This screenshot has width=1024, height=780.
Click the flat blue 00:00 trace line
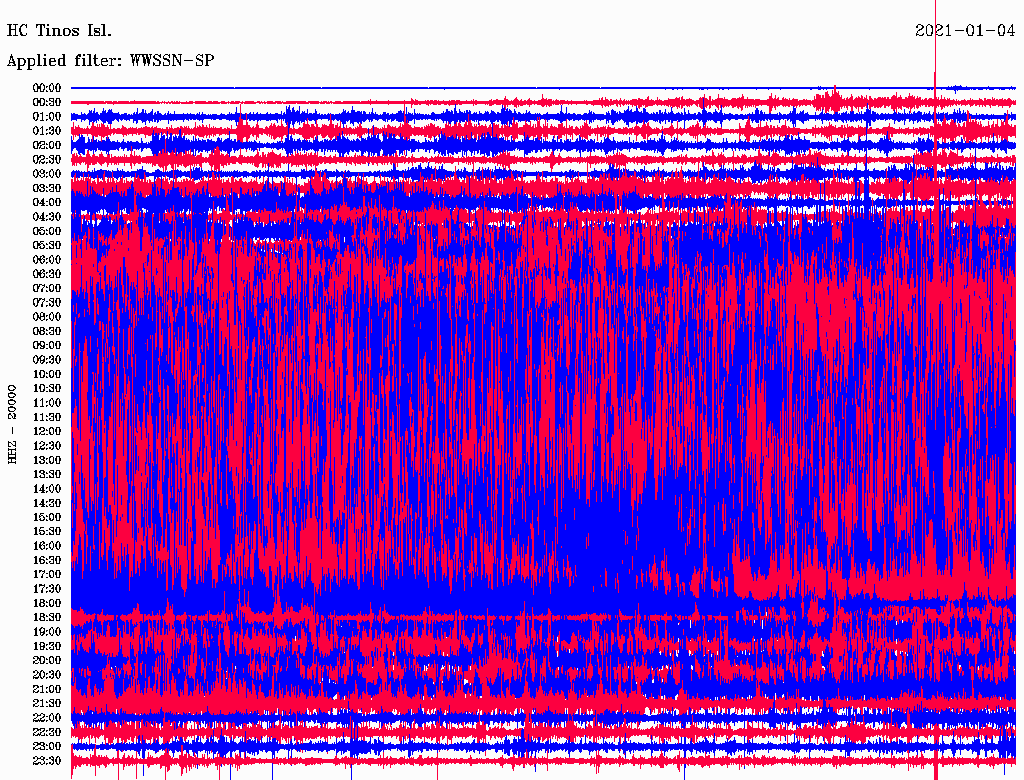500,88
